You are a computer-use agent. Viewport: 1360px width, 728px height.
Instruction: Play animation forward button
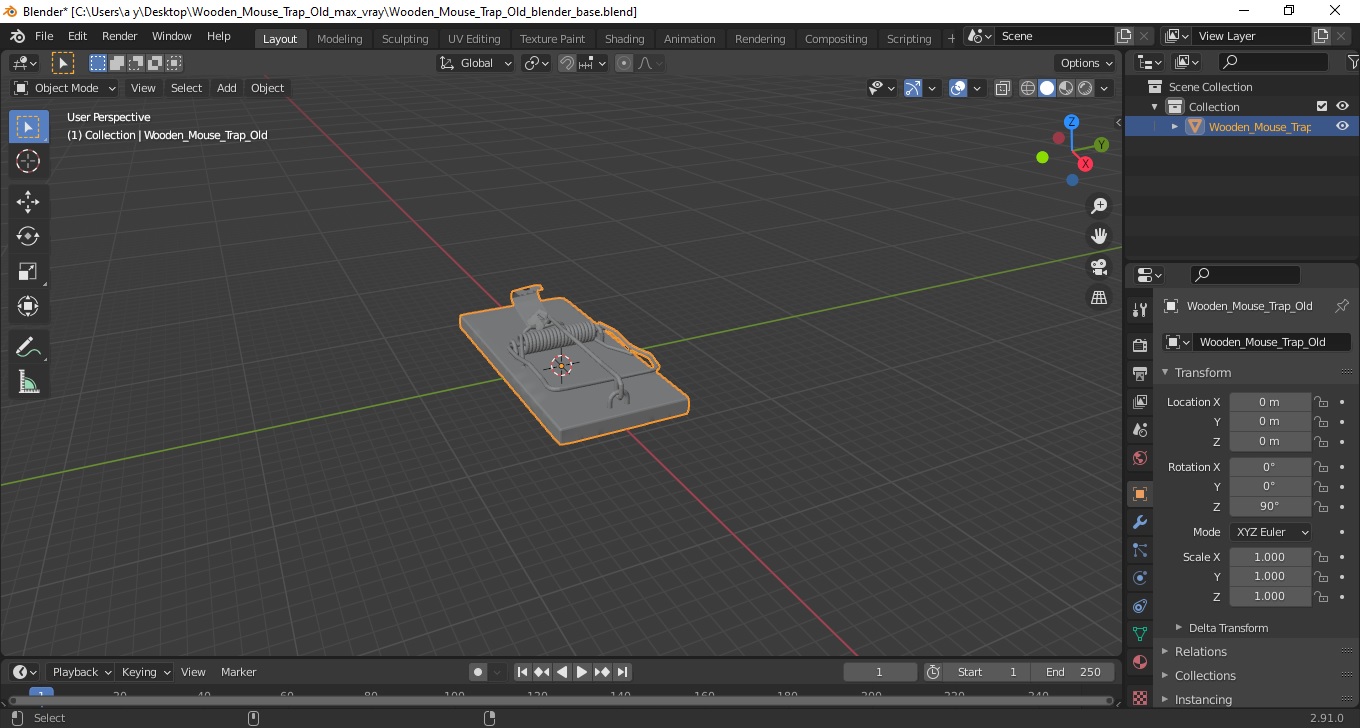pyautogui.click(x=582, y=672)
